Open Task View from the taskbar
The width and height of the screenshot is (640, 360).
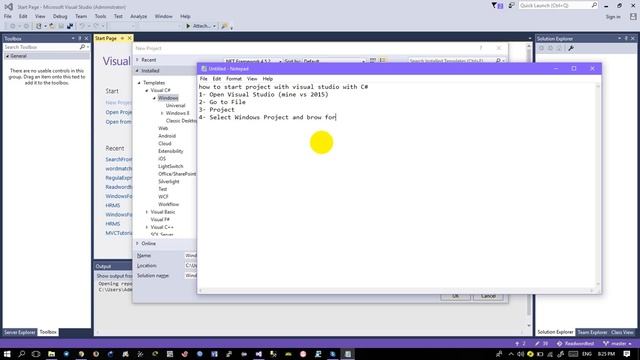(36, 354)
